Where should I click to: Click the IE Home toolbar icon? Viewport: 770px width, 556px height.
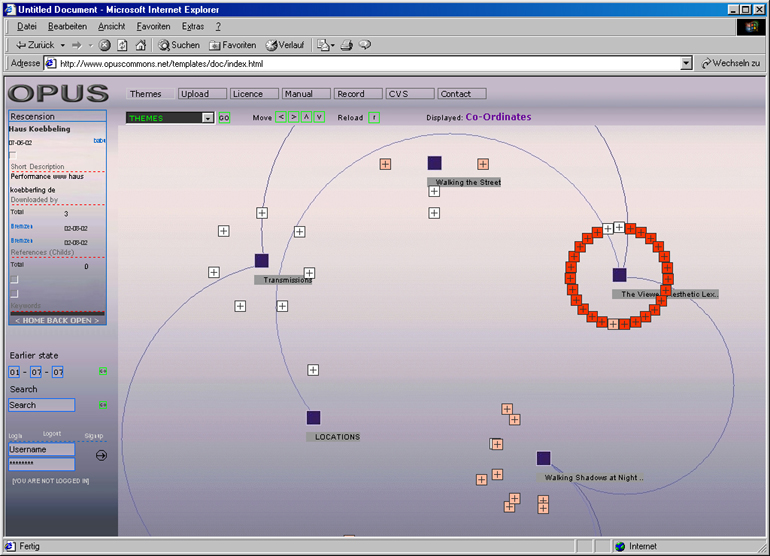[x=140, y=45]
